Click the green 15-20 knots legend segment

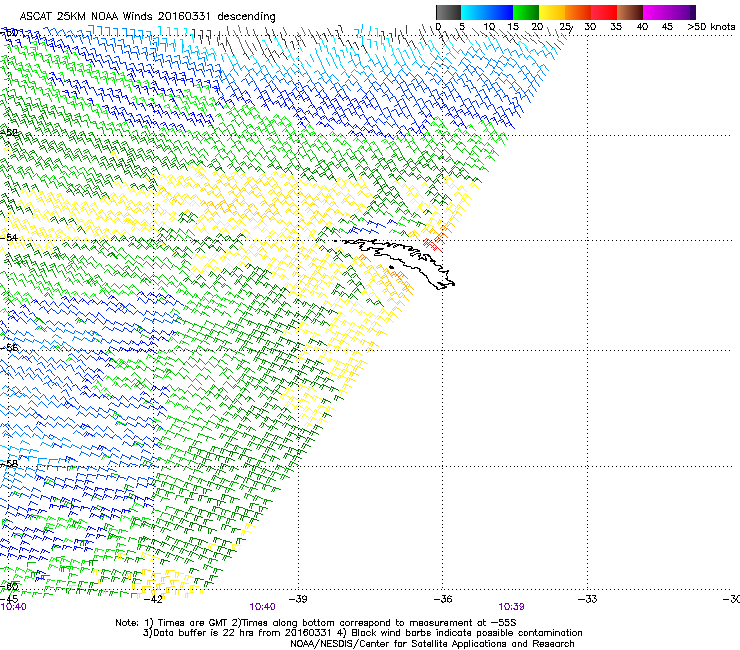point(526,12)
